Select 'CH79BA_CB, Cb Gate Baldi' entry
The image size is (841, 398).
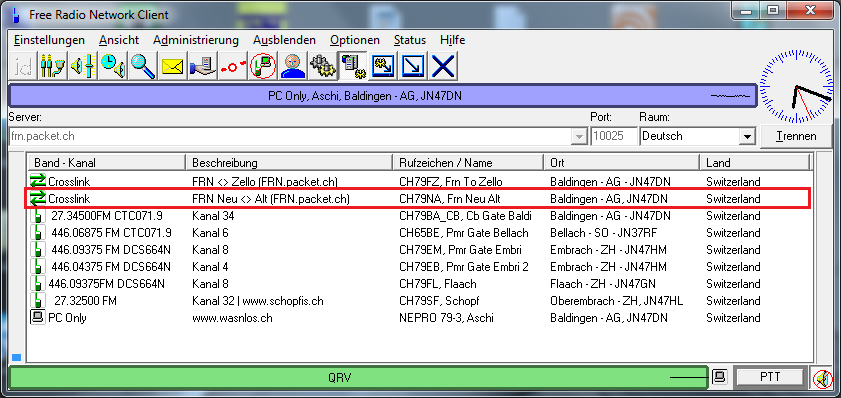(x=466, y=216)
